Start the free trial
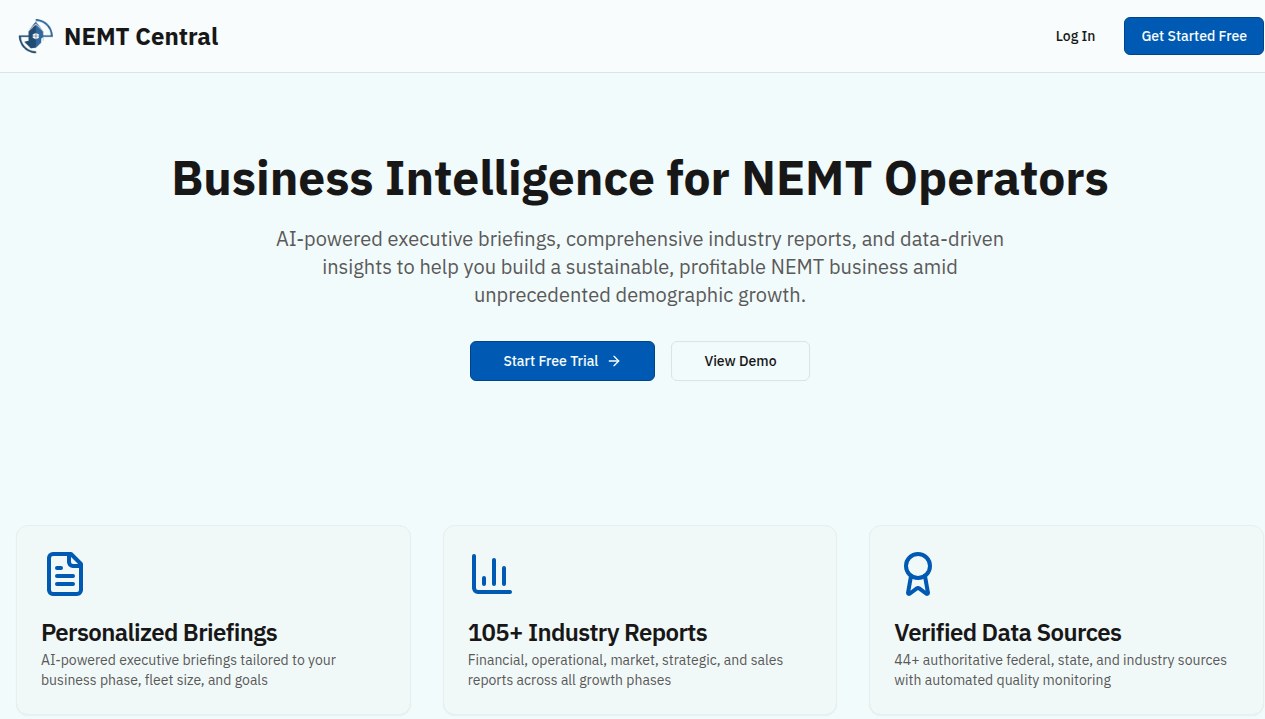Image resolution: width=1265 pixels, height=719 pixels. pos(562,361)
